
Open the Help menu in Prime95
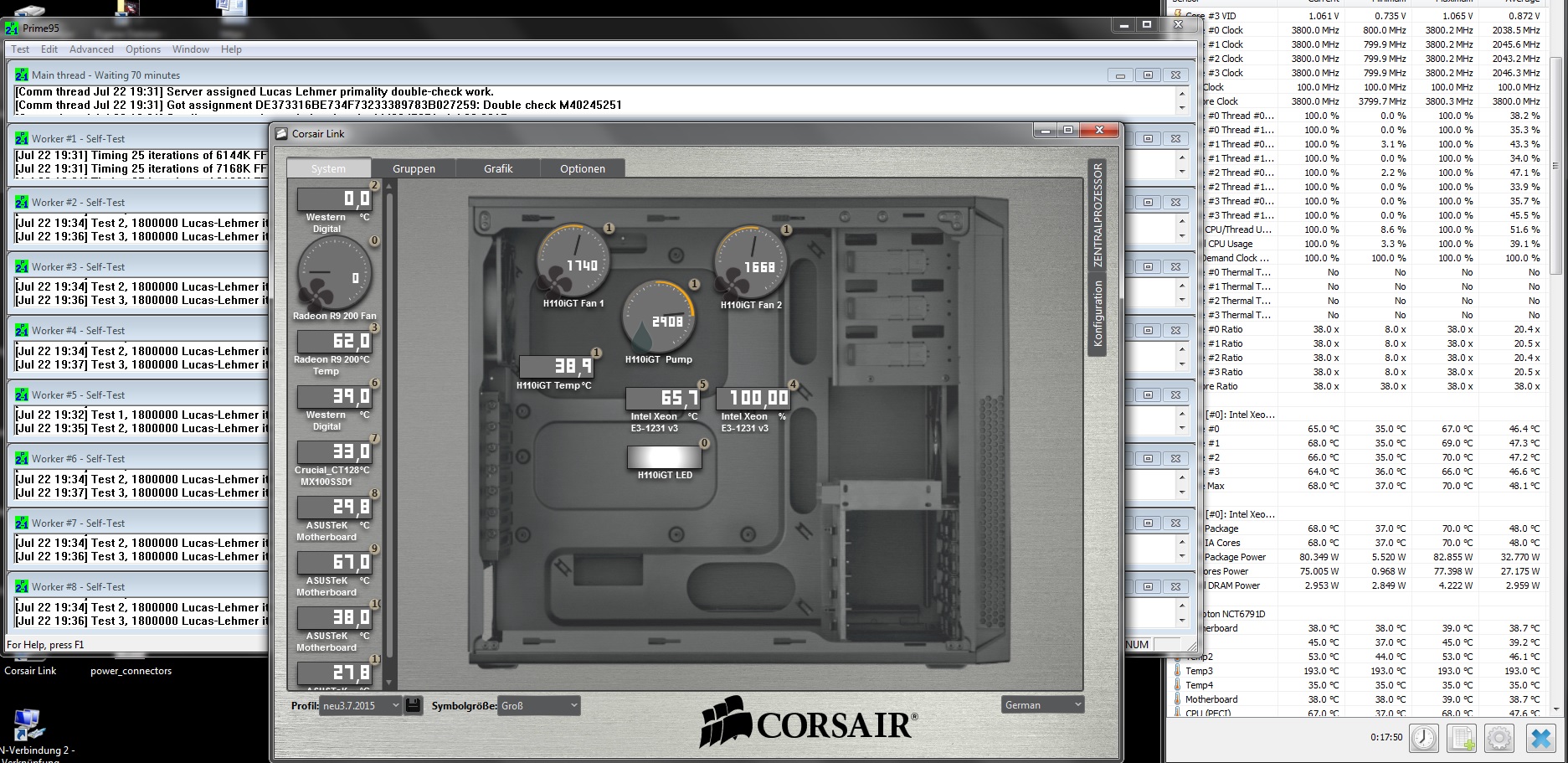pyautogui.click(x=231, y=49)
